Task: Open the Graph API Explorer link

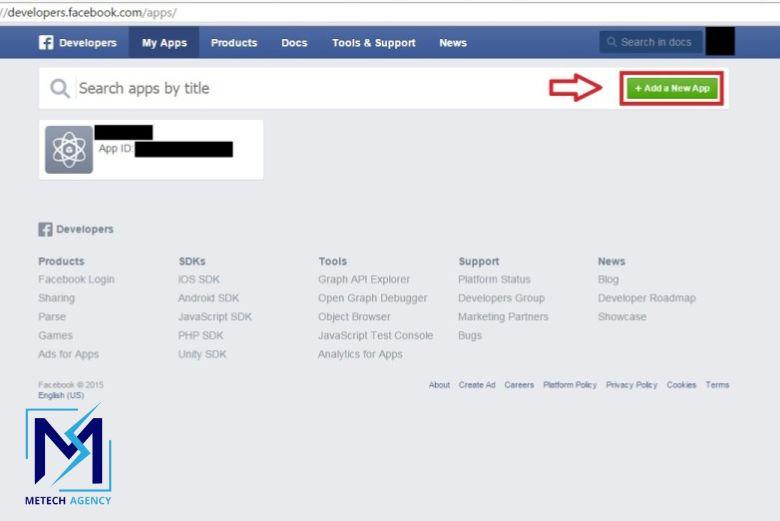Action: (x=364, y=279)
